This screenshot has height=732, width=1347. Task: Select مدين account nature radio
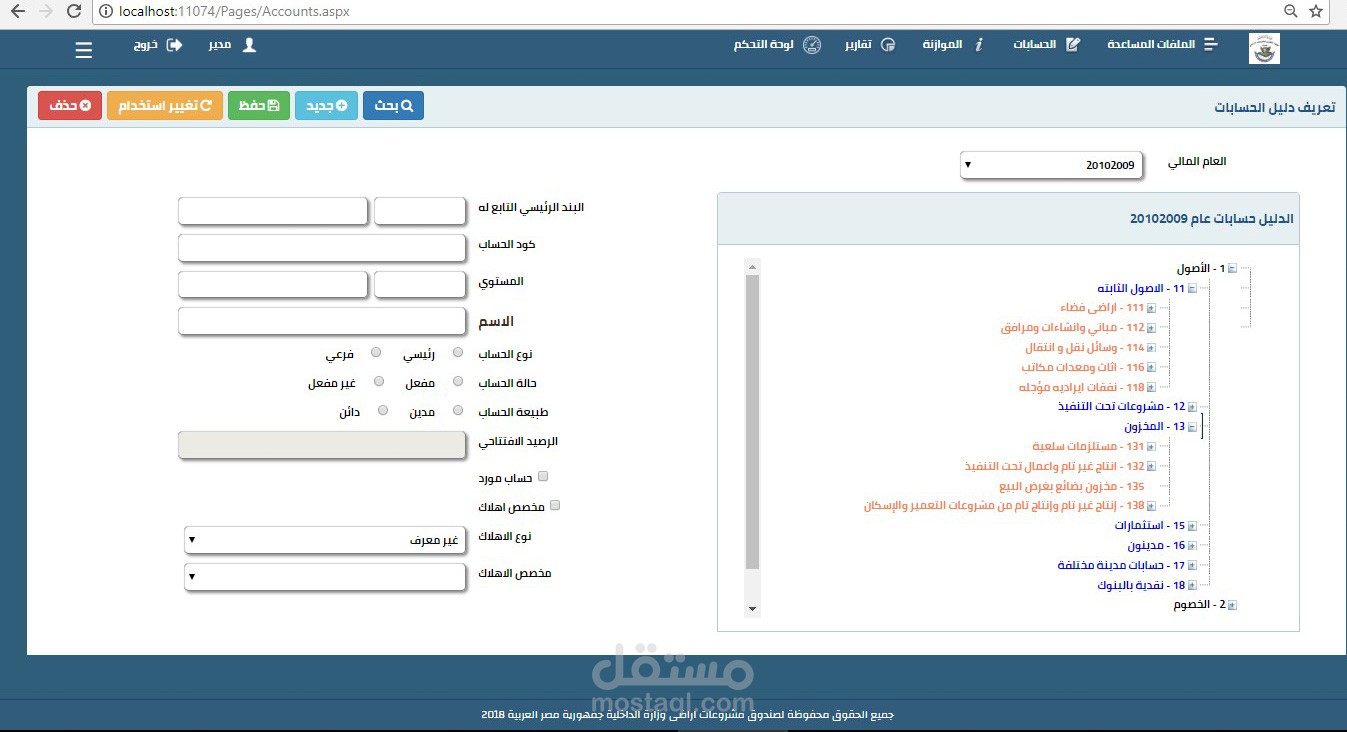[x=458, y=410]
